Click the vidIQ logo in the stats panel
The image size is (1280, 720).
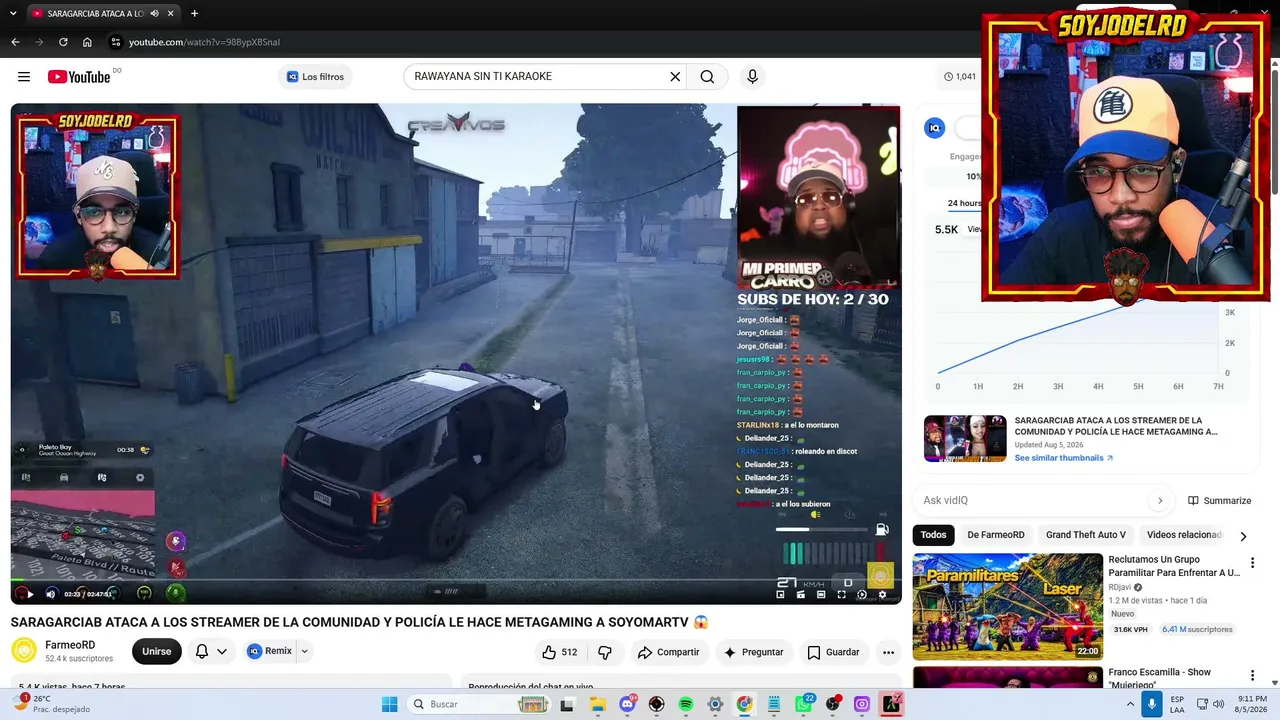tap(934, 128)
